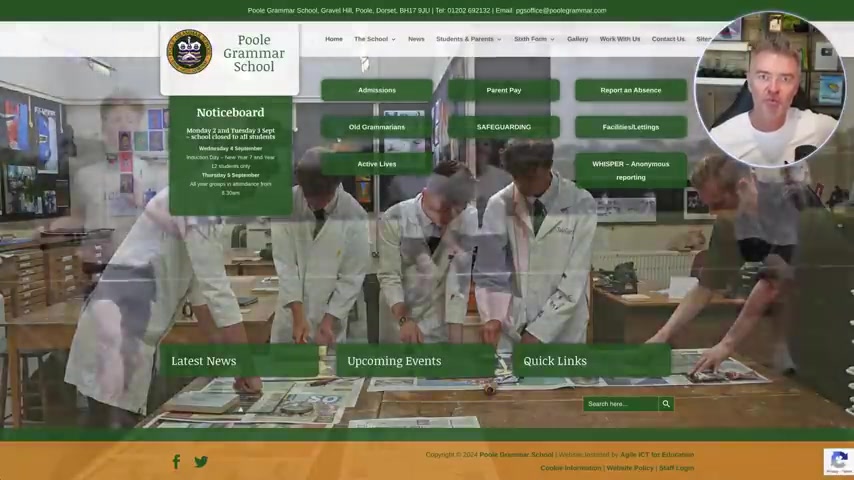Click the Poole Grammar School title text
This screenshot has height=480, width=854.
point(254,53)
